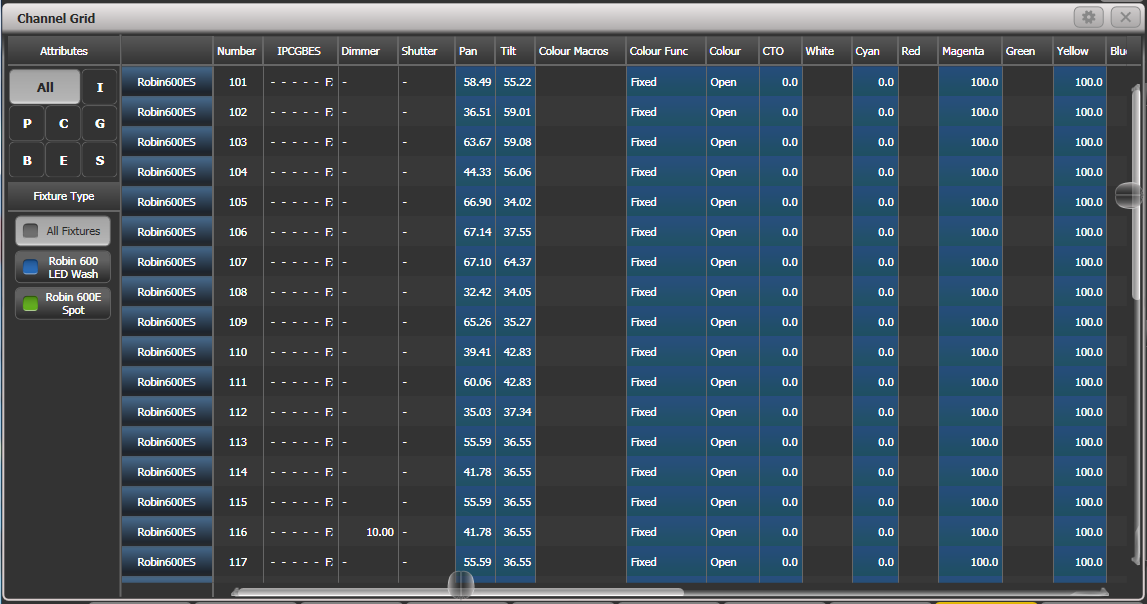This screenshot has height=604, width=1147.
Task: Toggle the All Fixtures filter
Action: click(62, 231)
